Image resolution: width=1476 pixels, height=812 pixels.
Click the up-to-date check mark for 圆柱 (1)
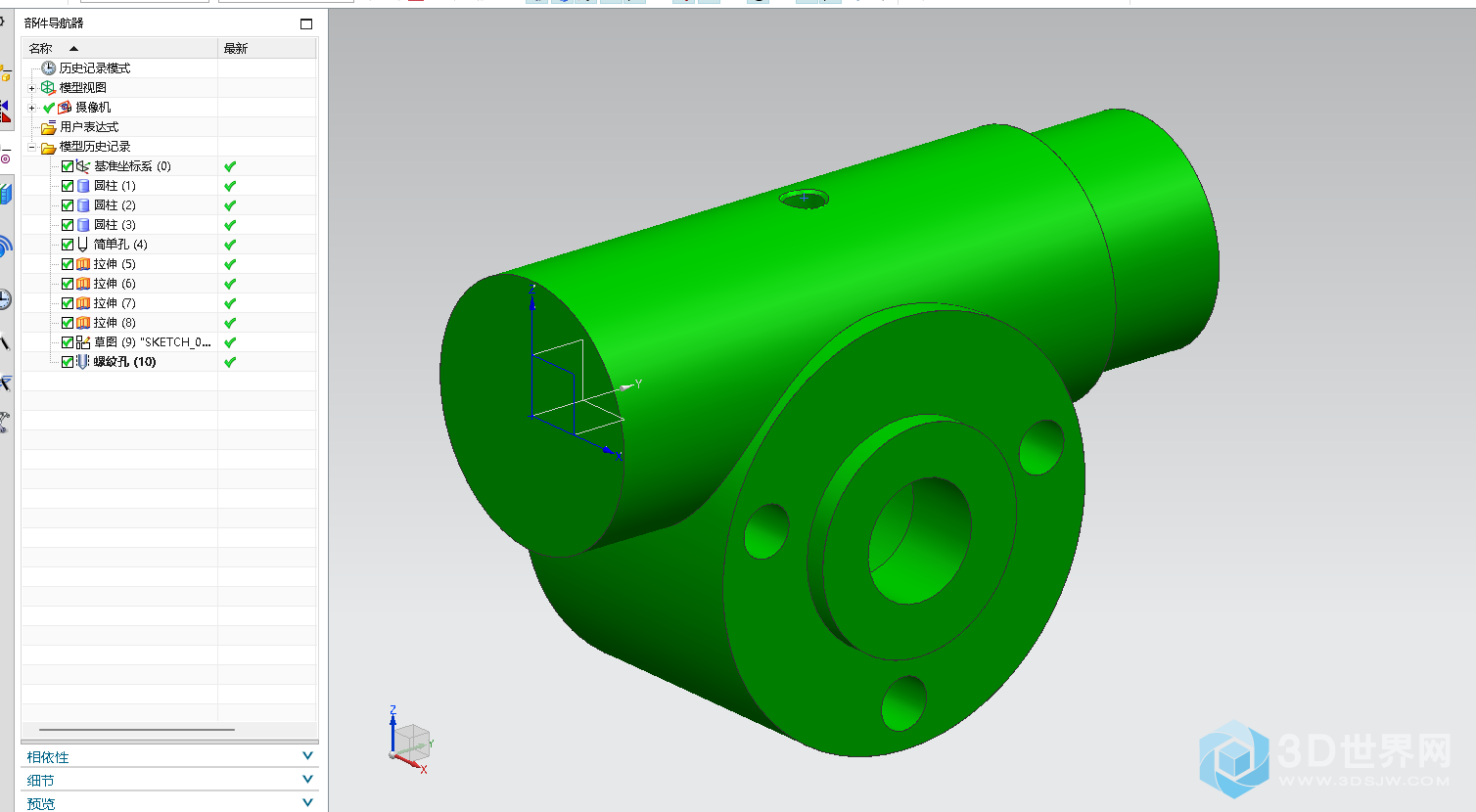pos(230,186)
